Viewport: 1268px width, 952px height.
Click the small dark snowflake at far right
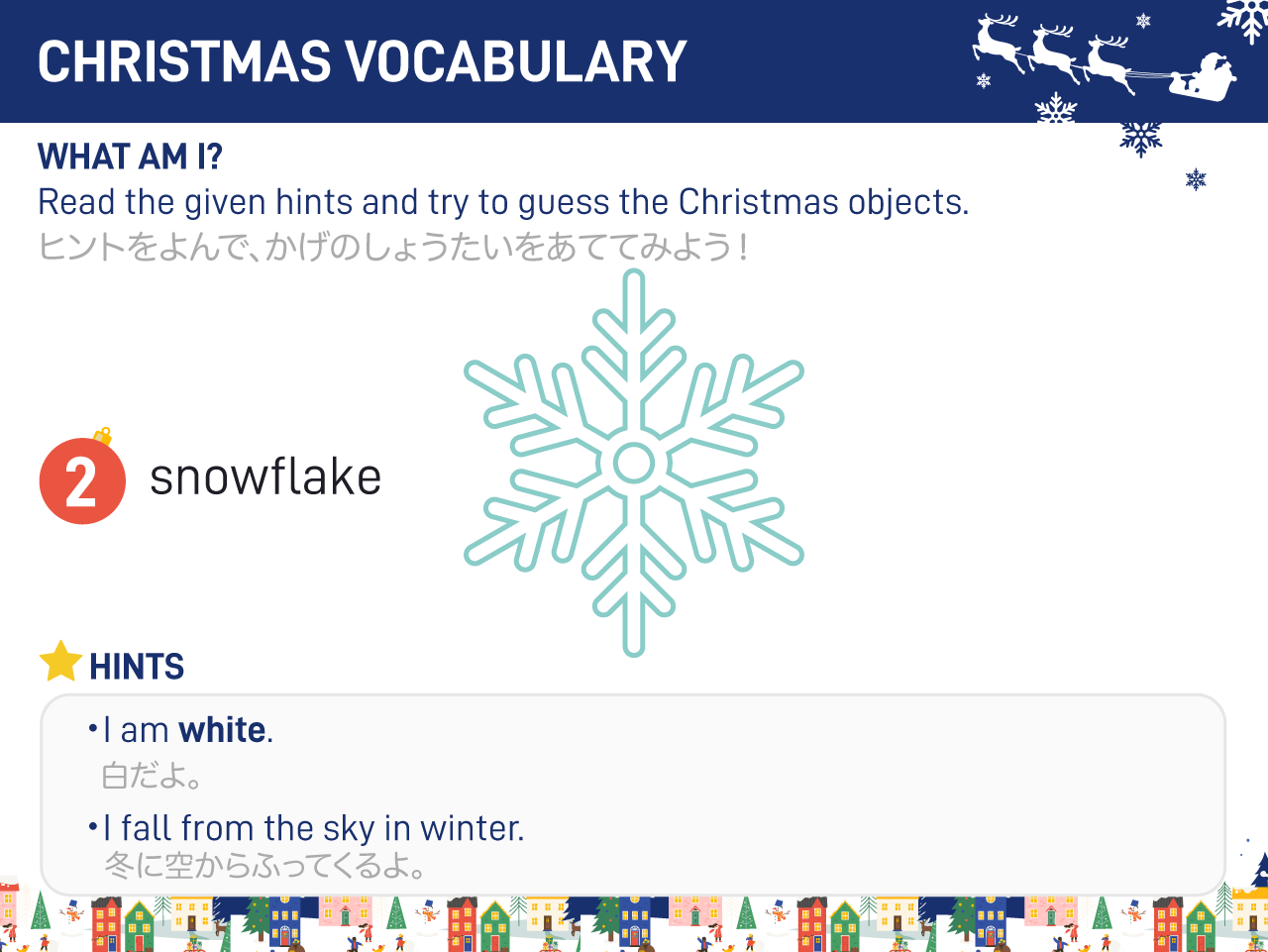[1196, 179]
